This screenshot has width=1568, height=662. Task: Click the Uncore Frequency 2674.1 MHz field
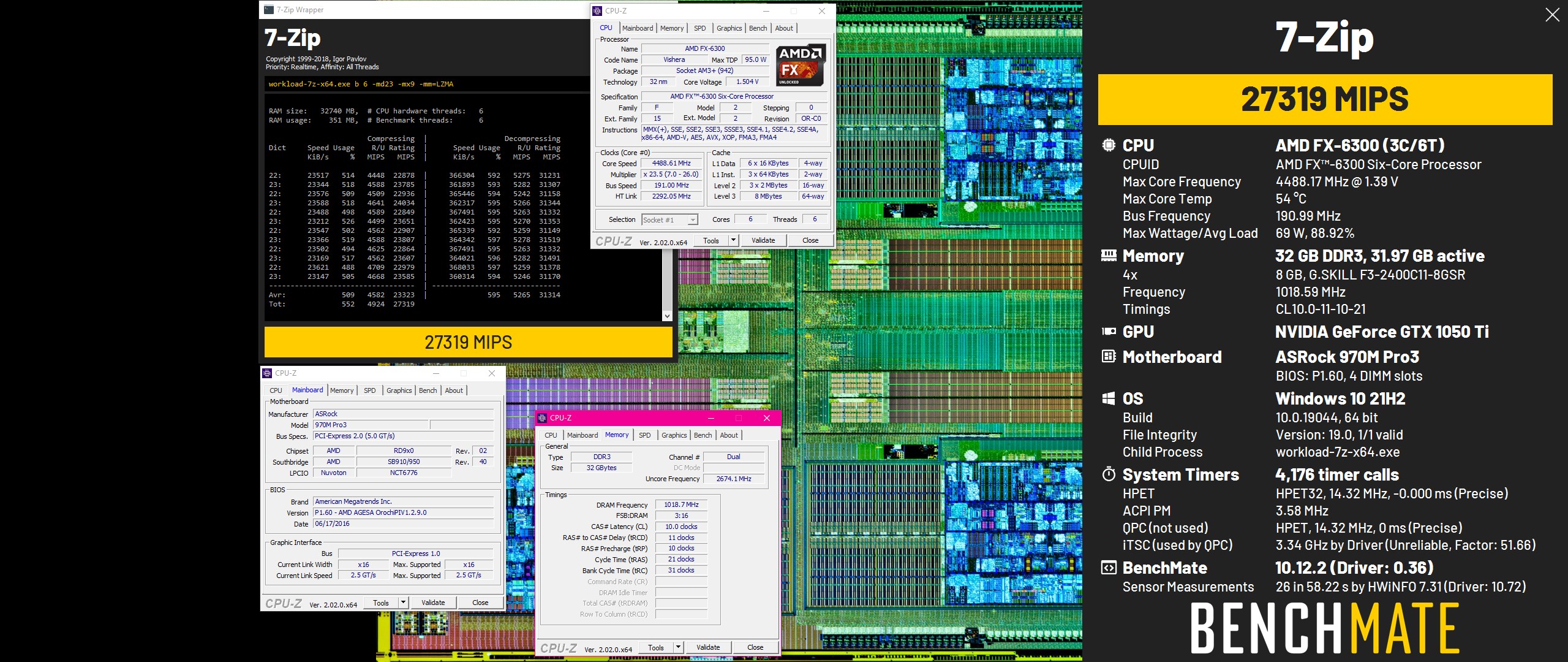pos(734,479)
